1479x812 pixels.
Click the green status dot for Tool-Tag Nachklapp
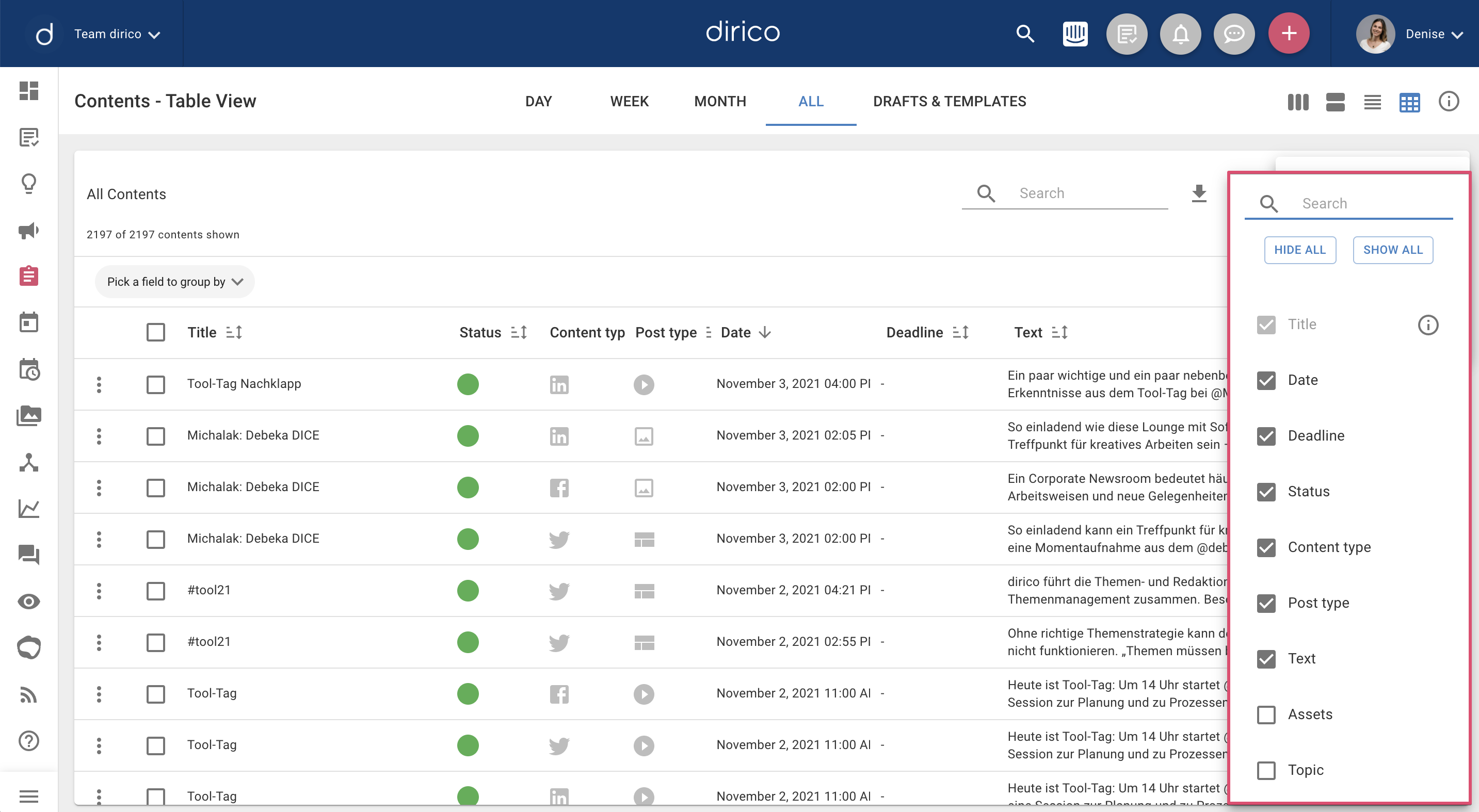pyautogui.click(x=468, y=384)
